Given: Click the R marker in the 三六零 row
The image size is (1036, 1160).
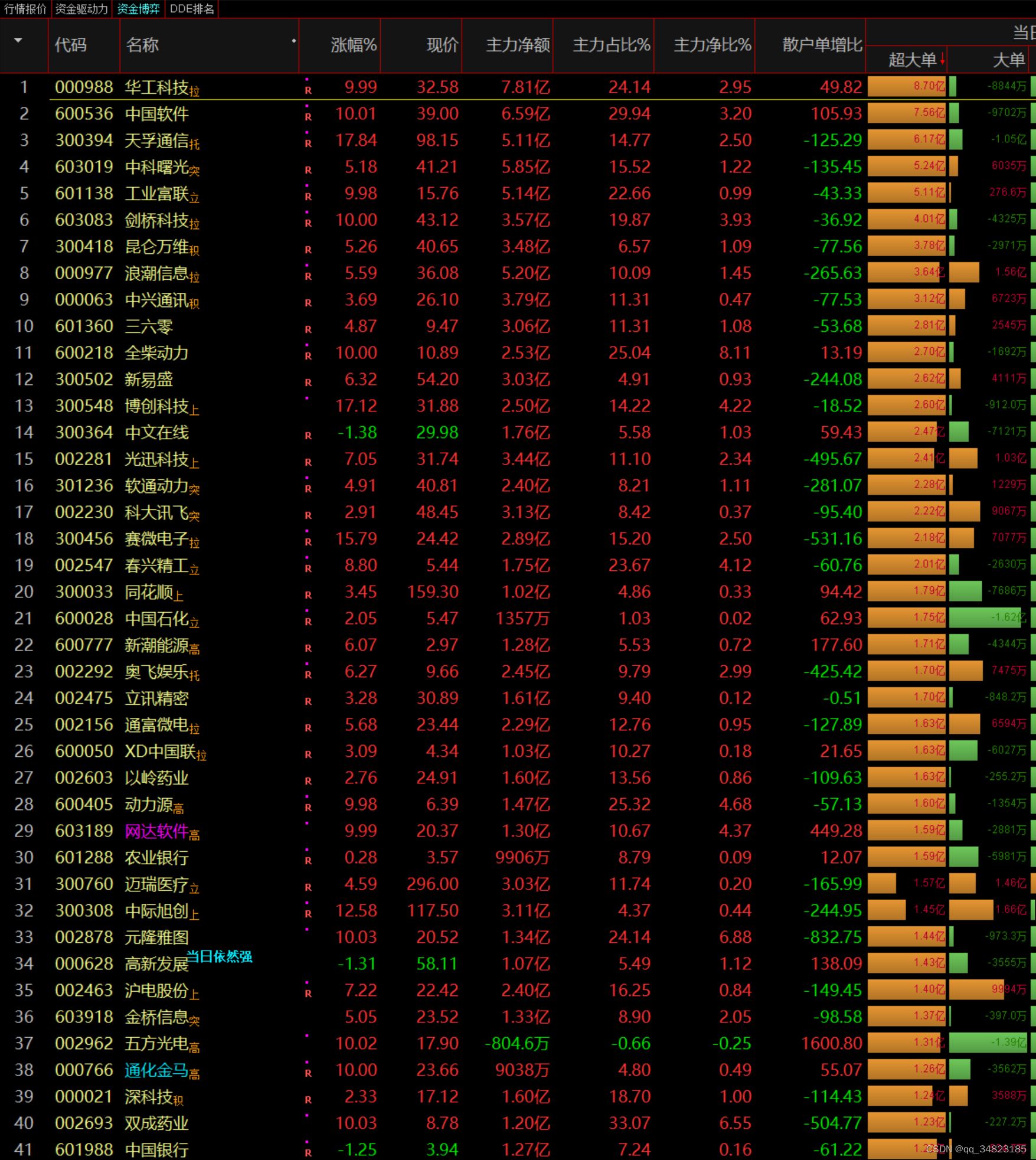Looking at the screenshot, I should tap(308, 329).
